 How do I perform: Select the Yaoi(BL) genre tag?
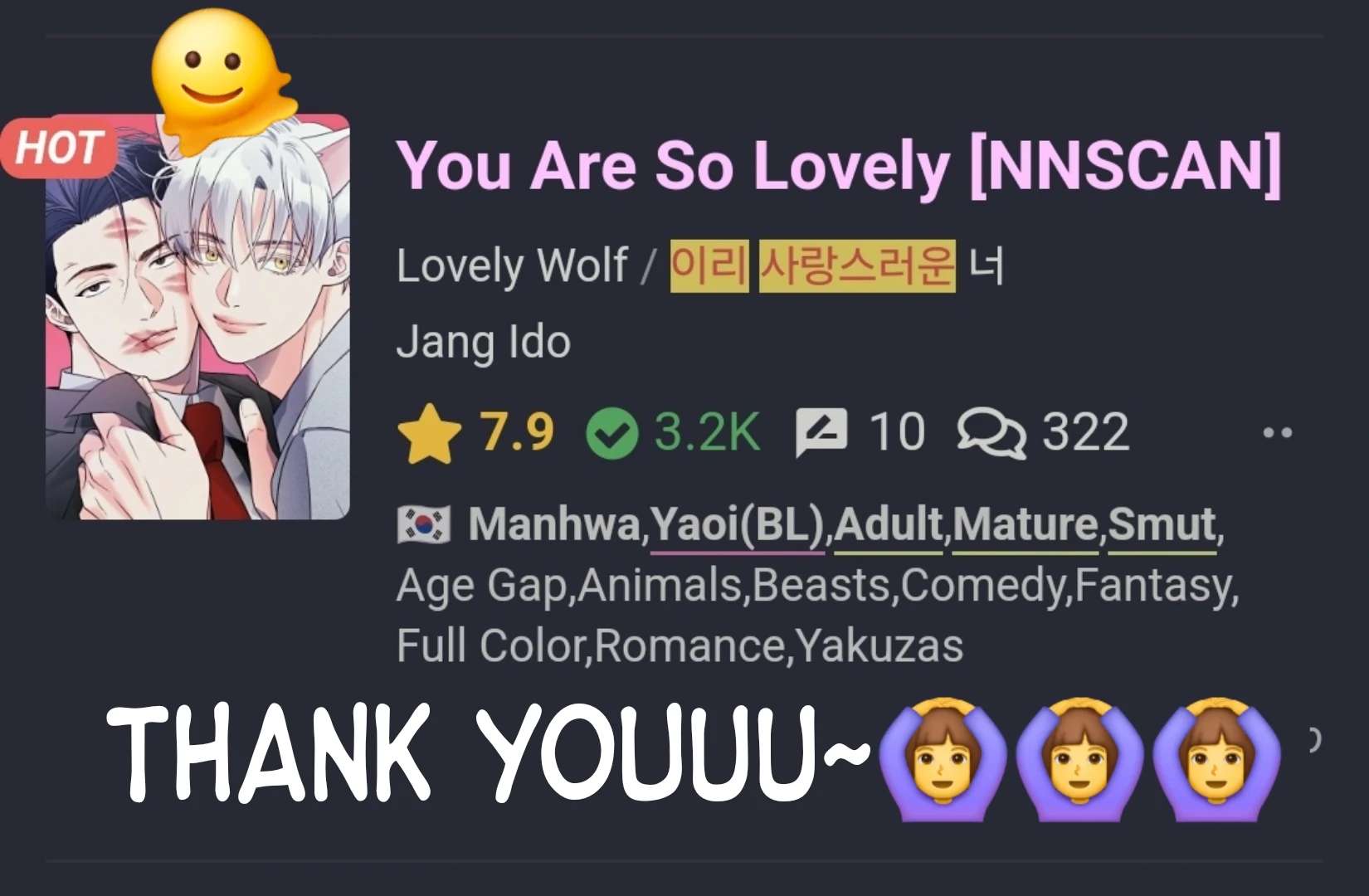[x=737, y=524]
